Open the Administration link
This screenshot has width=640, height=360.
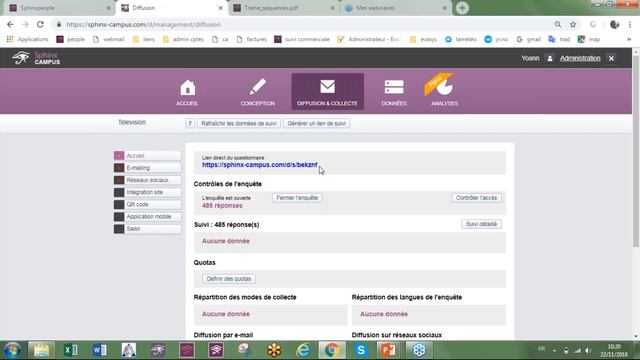coord(580,58)
